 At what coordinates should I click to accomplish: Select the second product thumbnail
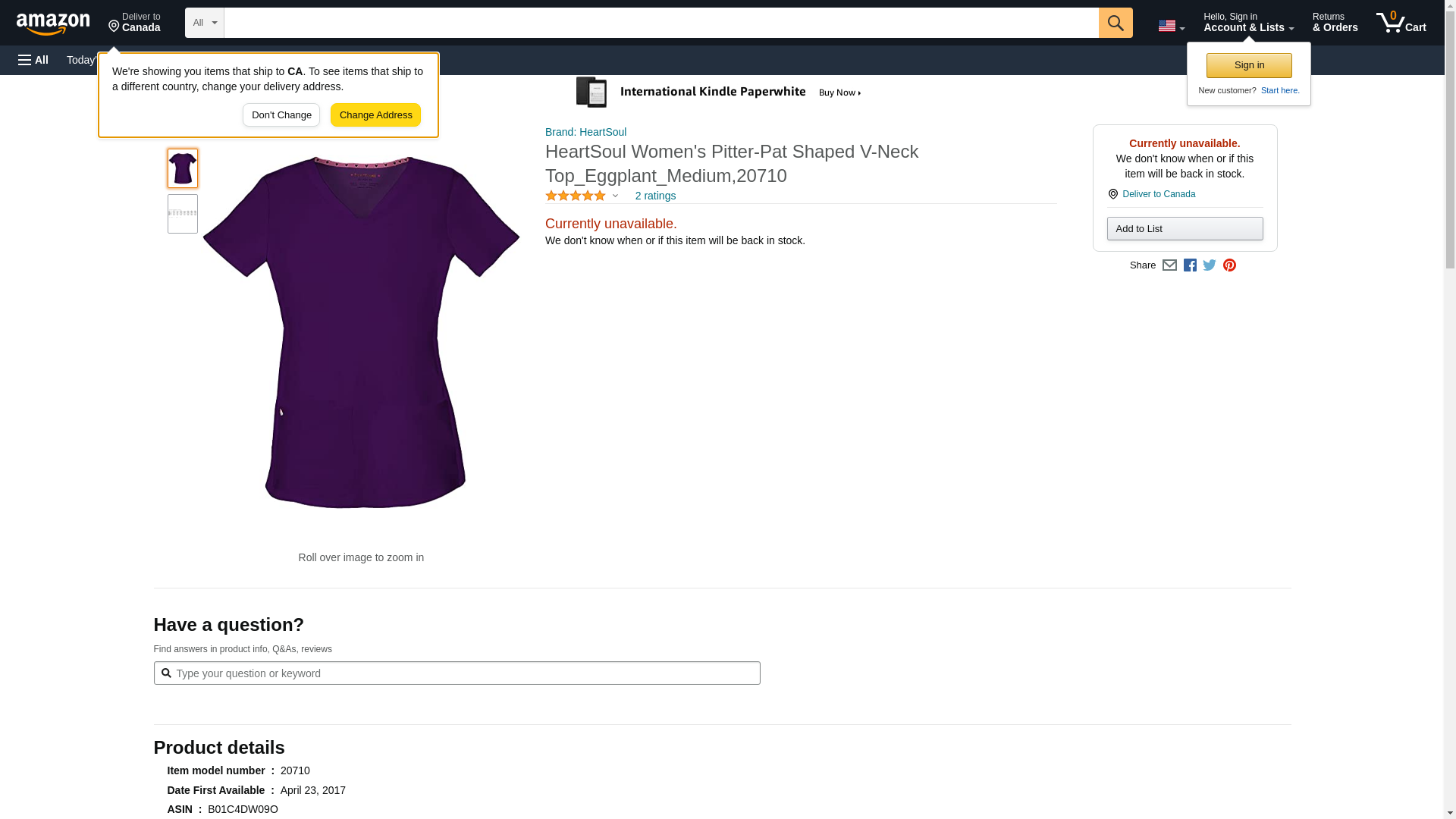183,214
